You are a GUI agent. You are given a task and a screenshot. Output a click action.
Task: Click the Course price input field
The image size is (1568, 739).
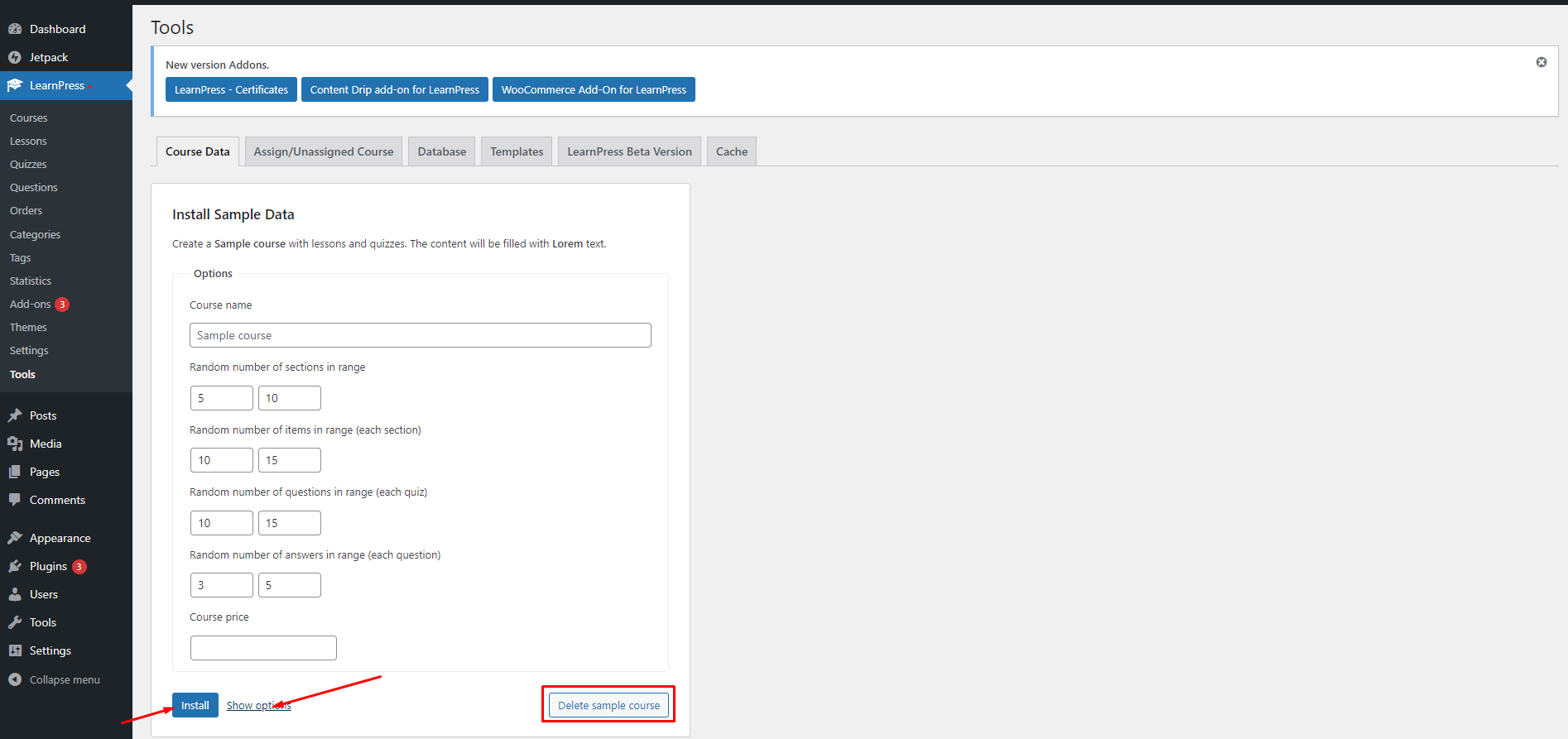click(x=263, y=648)
